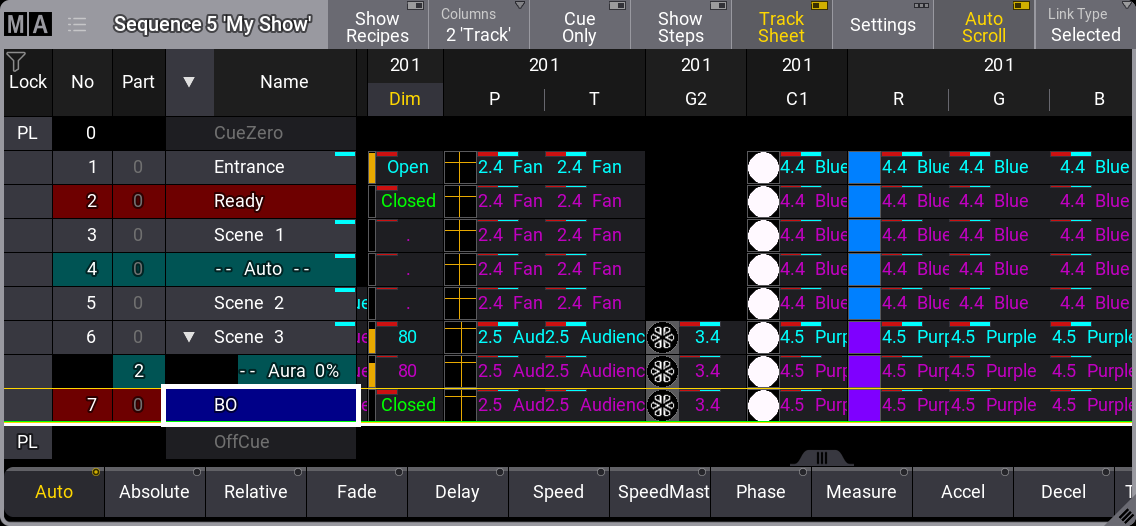The image size is (1136, 526).
Task: Click the 3.4 G2 value in Scene 3 row
Action: coord(707,337)
